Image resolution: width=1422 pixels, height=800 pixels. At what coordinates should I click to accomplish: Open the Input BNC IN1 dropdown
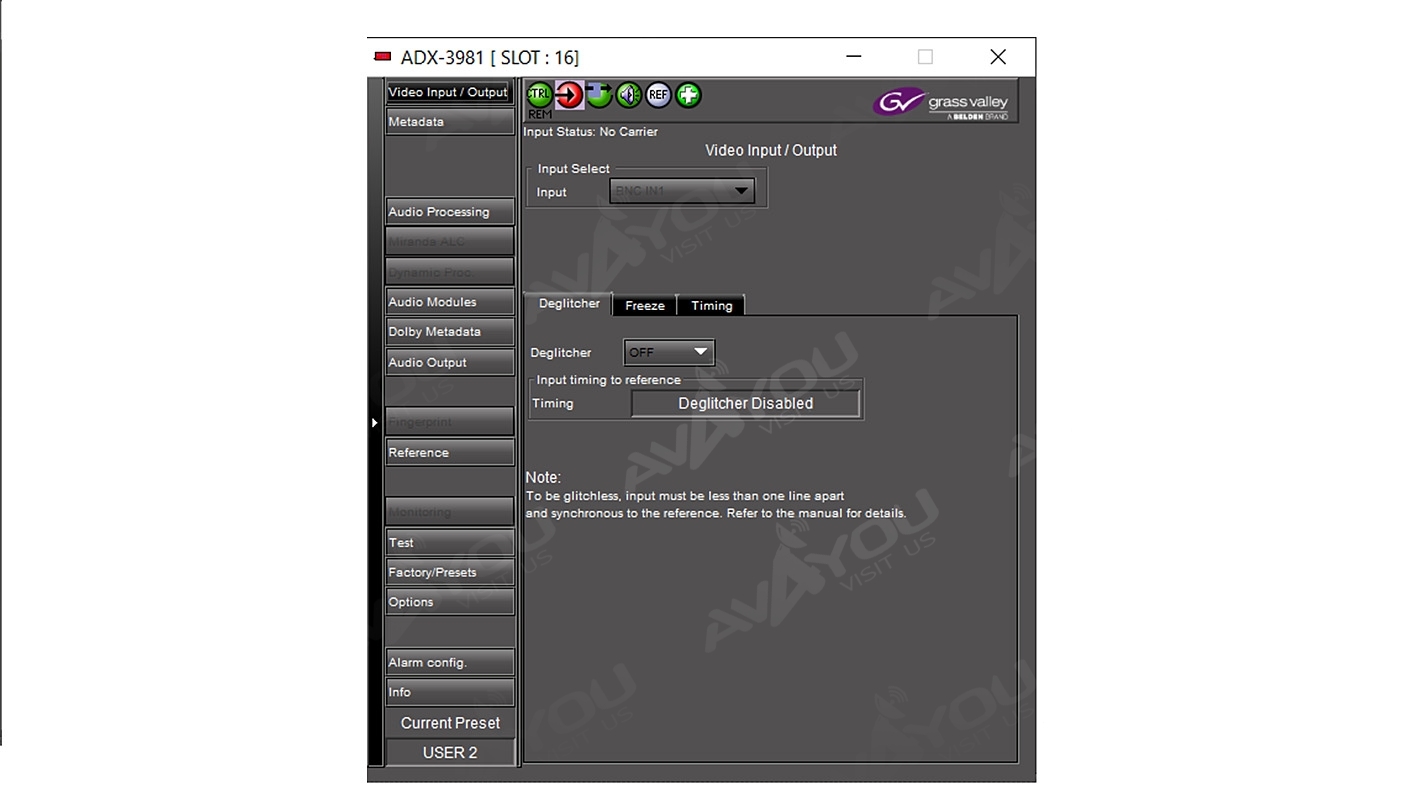(x=682, y=191)
